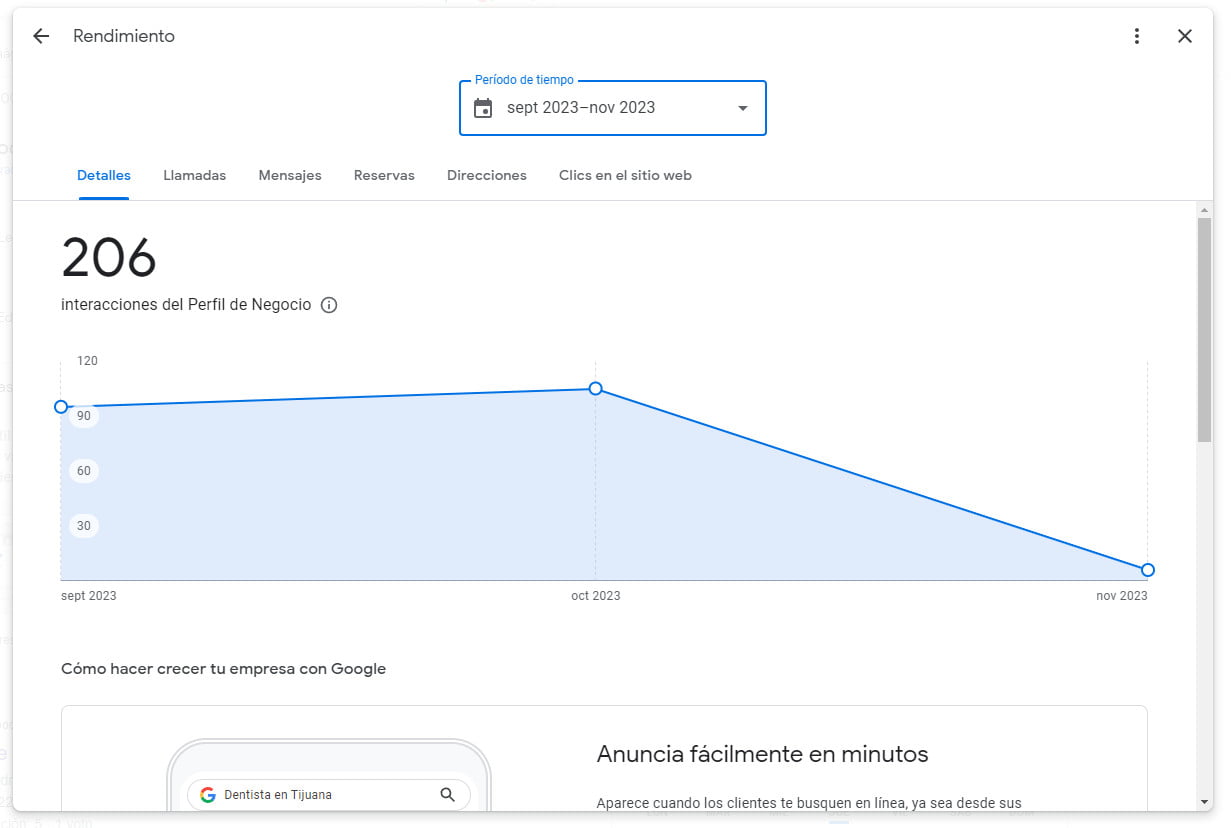Select the oct 2023 data point on the chart
This screenshot has width=1231, height=828.
coord(595,389)
